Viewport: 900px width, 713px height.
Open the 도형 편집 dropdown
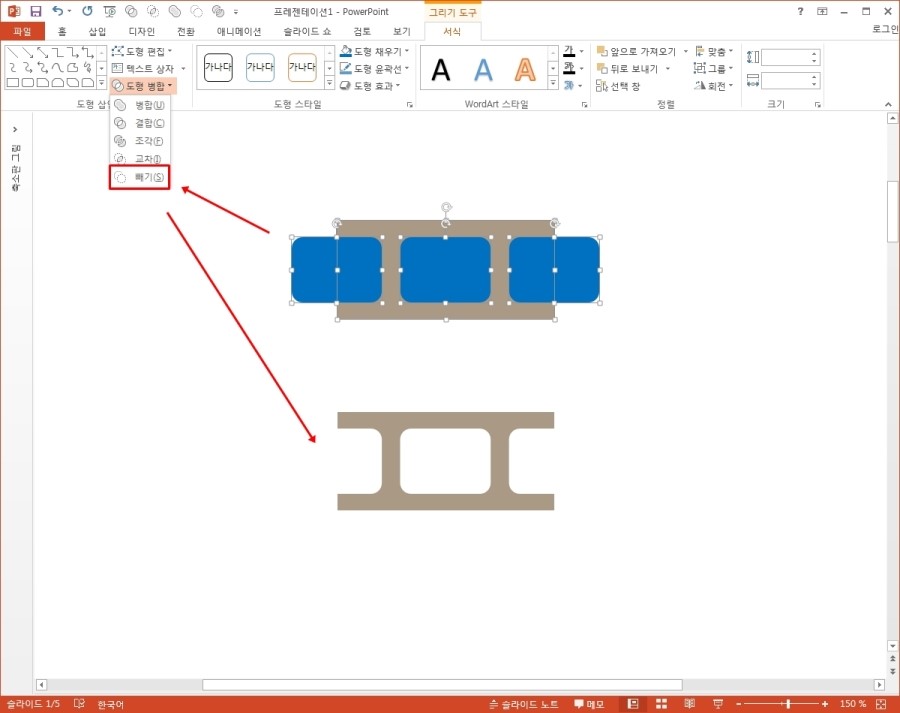pos(142,51)
